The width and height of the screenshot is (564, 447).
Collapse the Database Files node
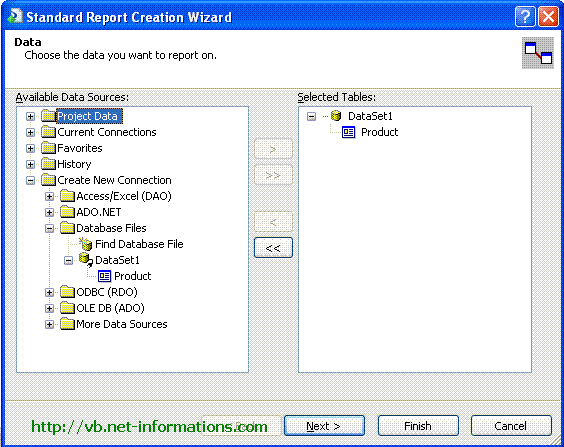[x=50, y=228]
